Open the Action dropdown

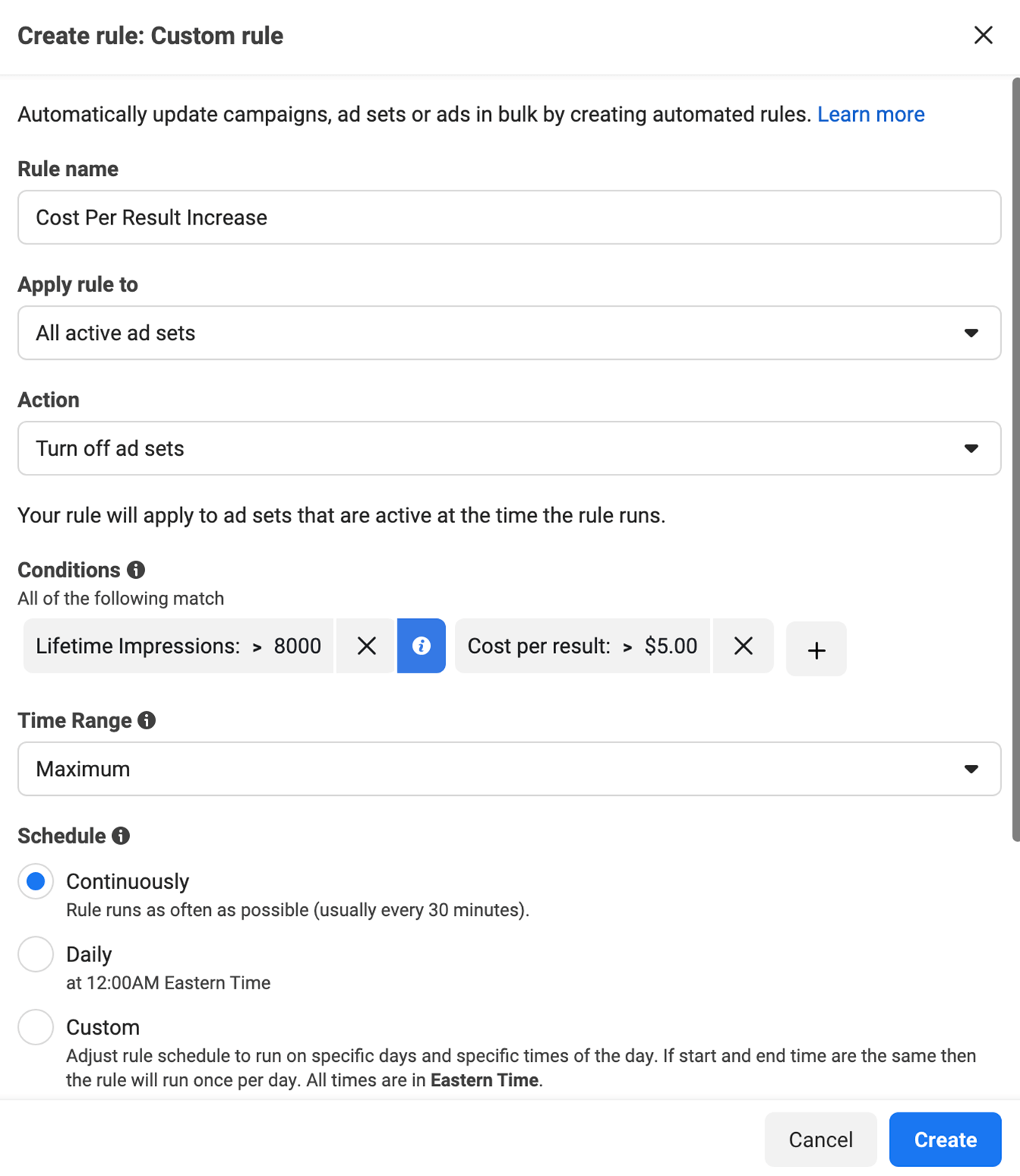(x=509, y=449)
